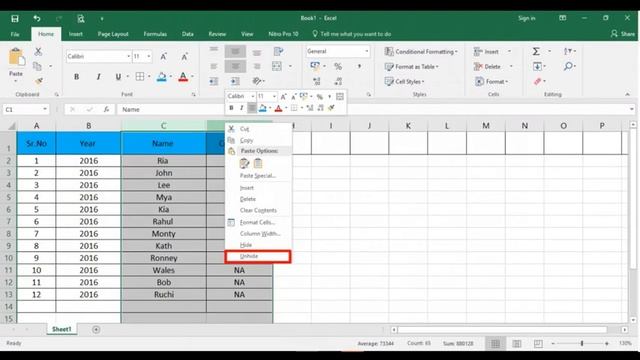Toggle Center alignment in the ribbon
Viewport: 640px width, 360px height.
pyautogui.click(x=236, y=66)
